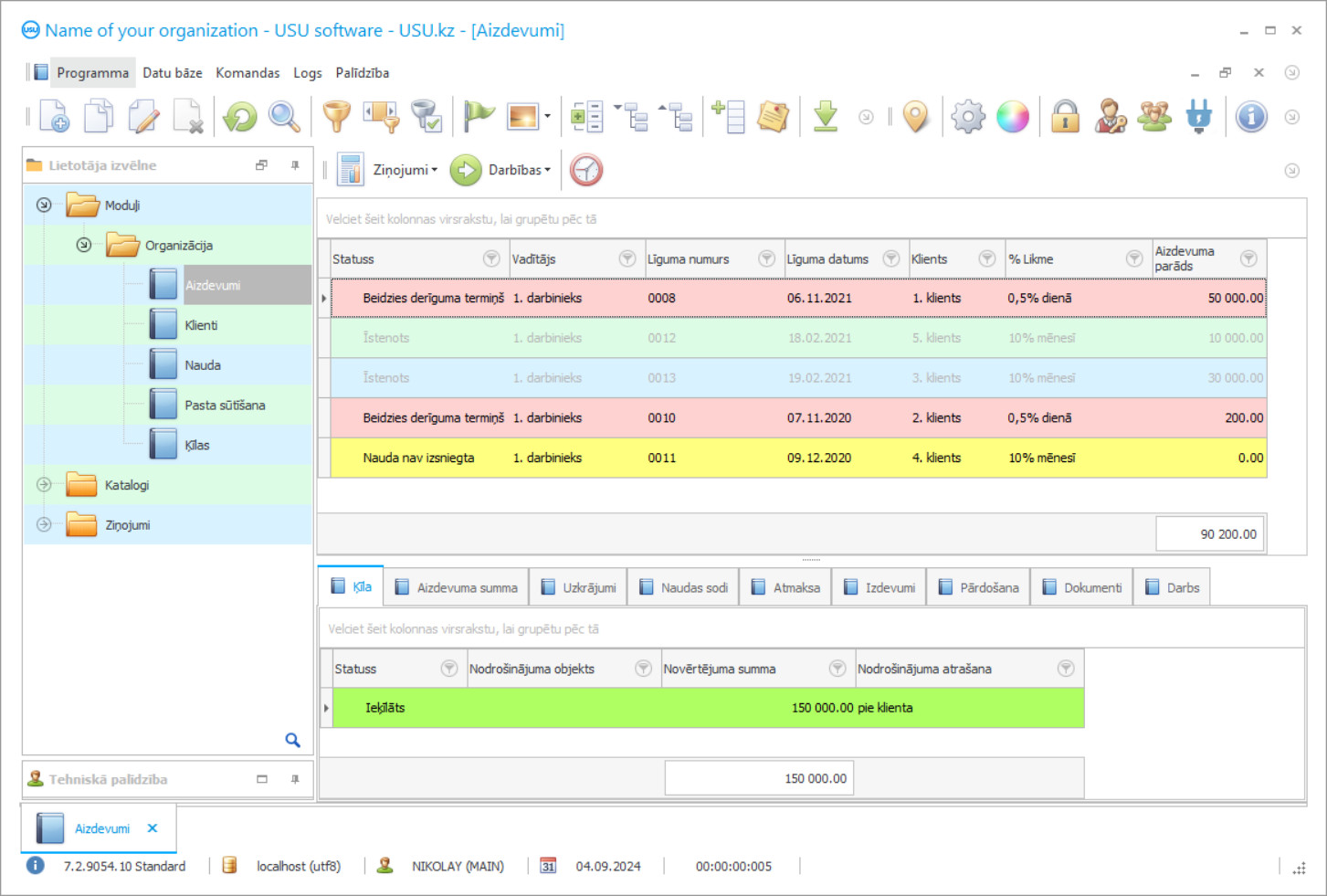Click the magnifier search icon in toolbar
The image size is (1327, 896).
tap(284, 117)
